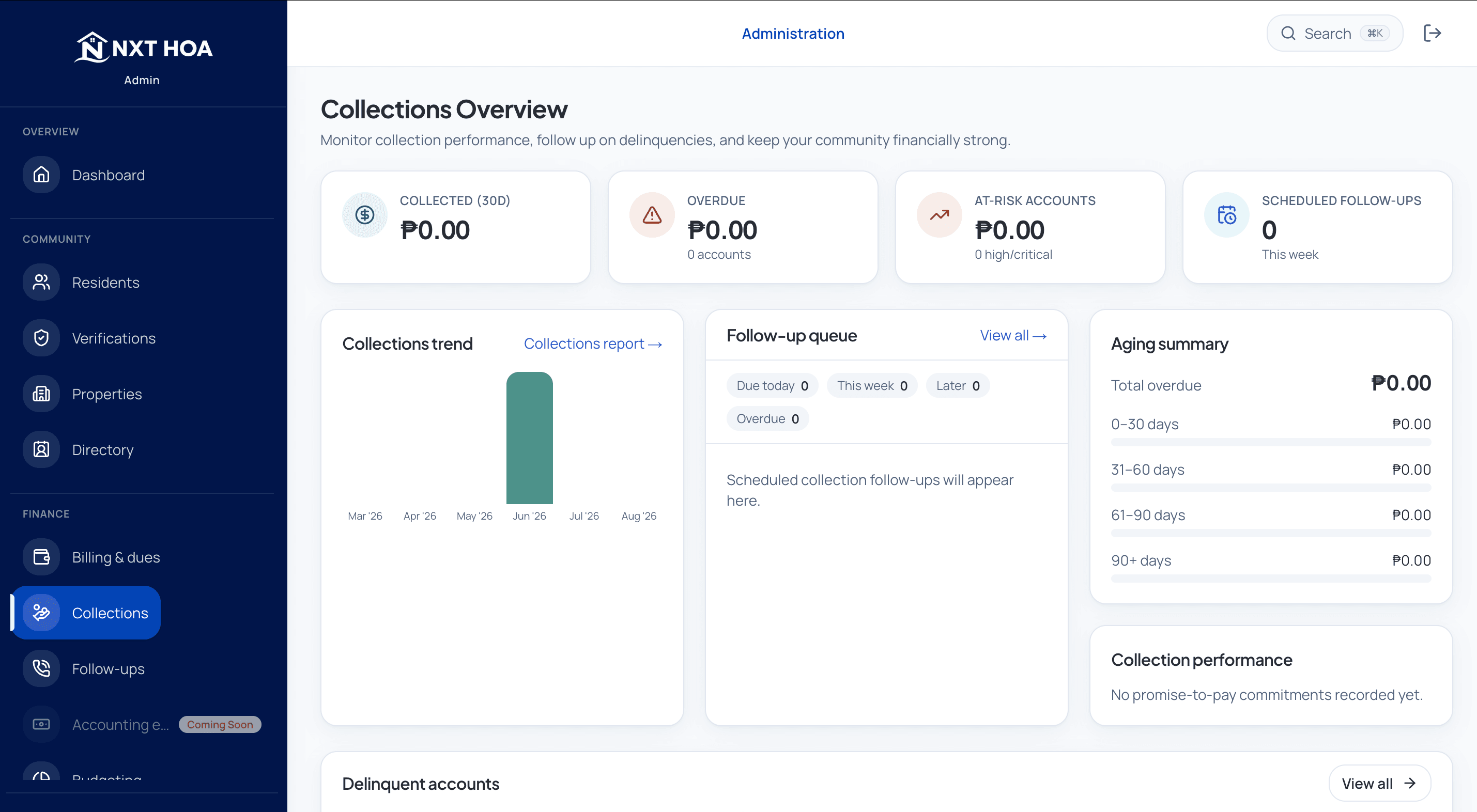Select the Later filter chip
This screenshot has height=812, width=1477.
[958, 386]
